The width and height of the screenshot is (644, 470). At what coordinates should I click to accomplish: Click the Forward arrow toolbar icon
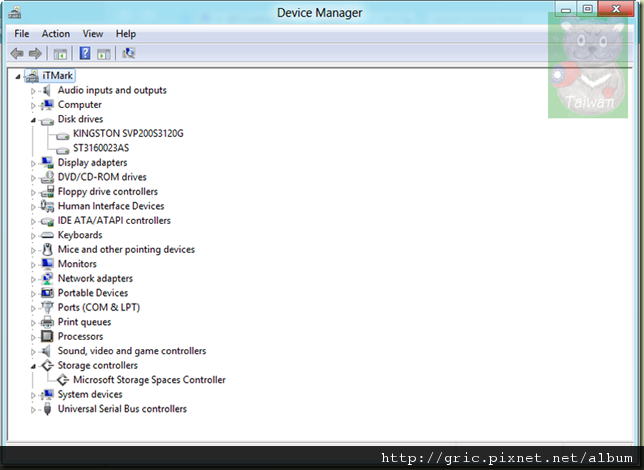click(x=35, y=53)
